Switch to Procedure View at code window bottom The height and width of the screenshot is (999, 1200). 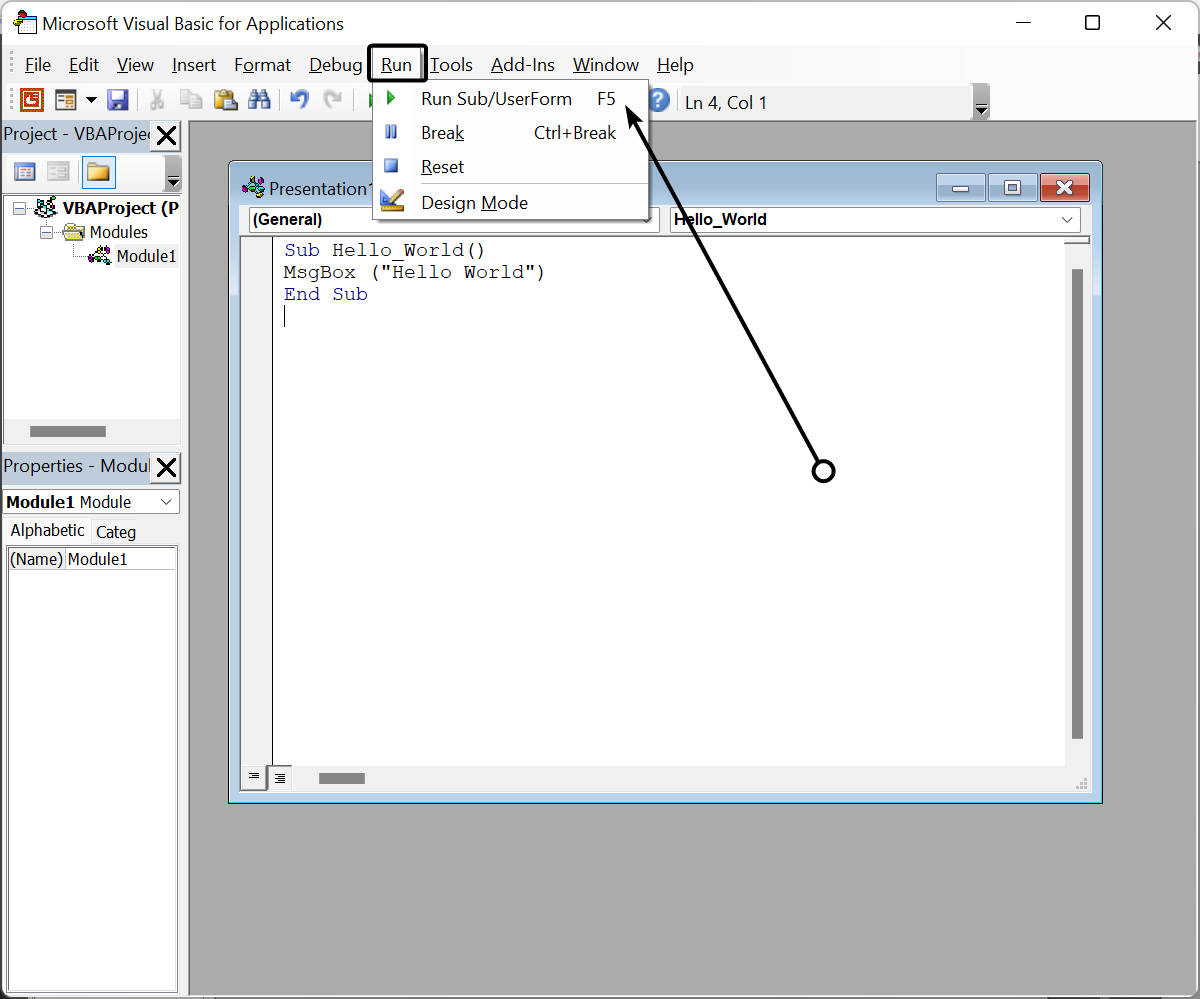click(x=254, y=777)
